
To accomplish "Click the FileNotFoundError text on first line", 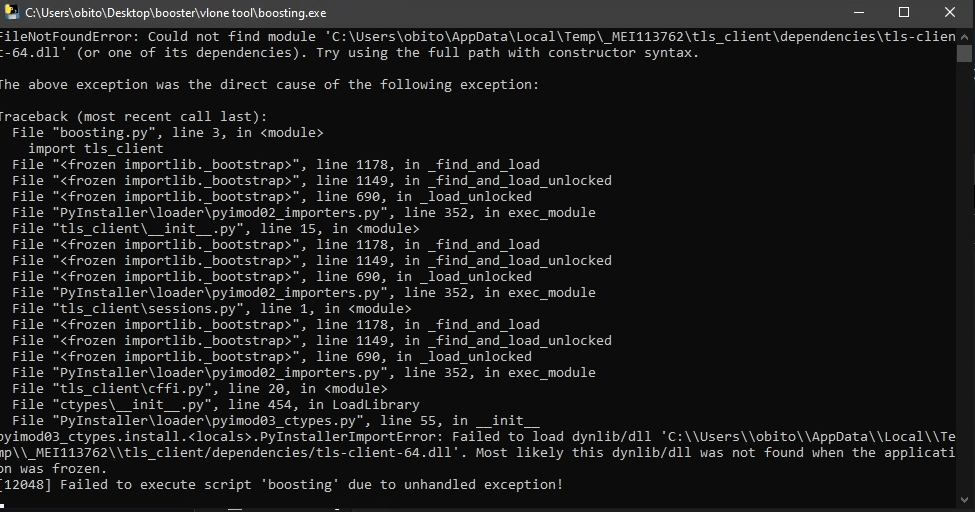I will coord(68,37).
